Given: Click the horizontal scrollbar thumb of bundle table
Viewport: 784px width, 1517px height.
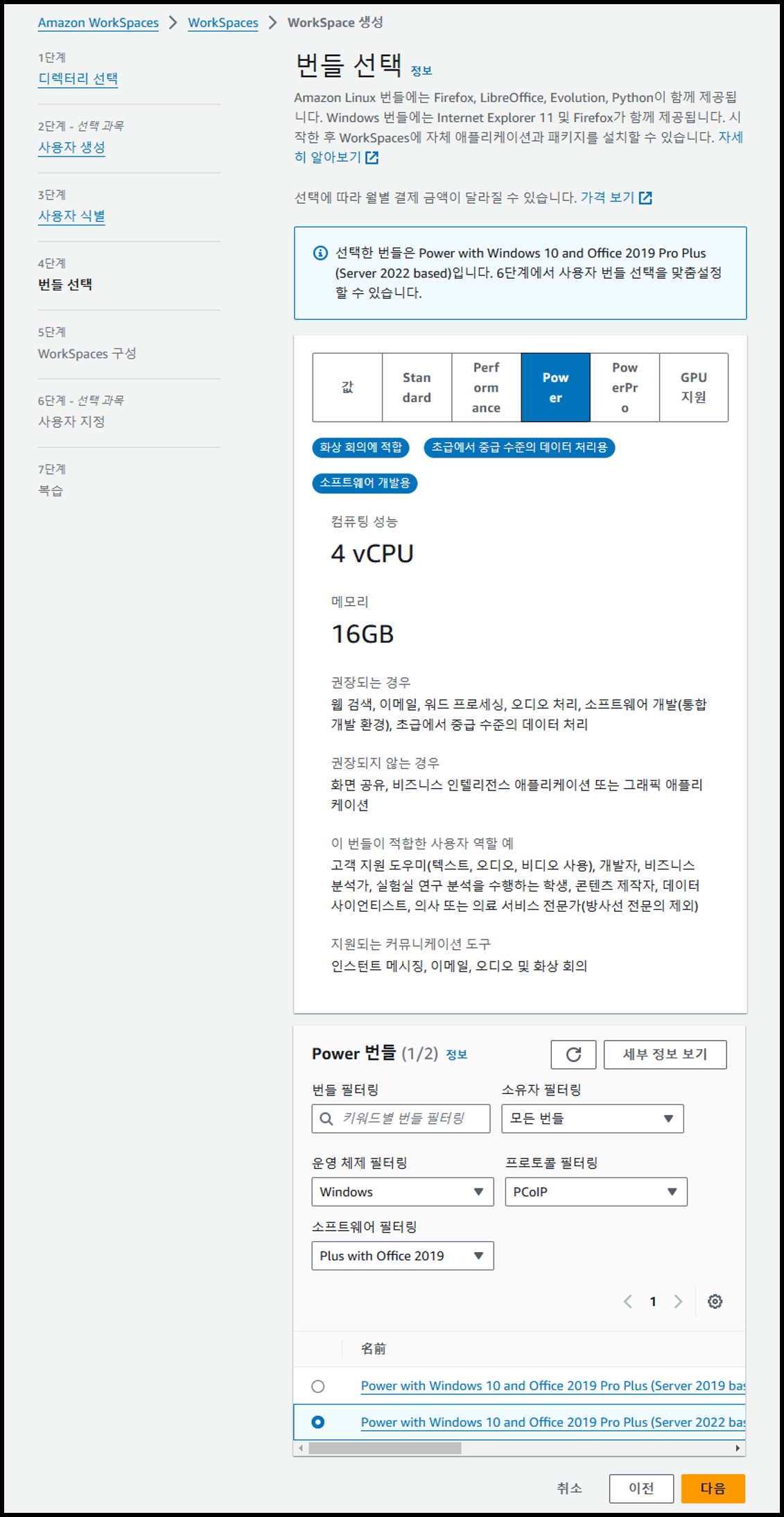Looking at the screenshot, I should pos(385,1448).
